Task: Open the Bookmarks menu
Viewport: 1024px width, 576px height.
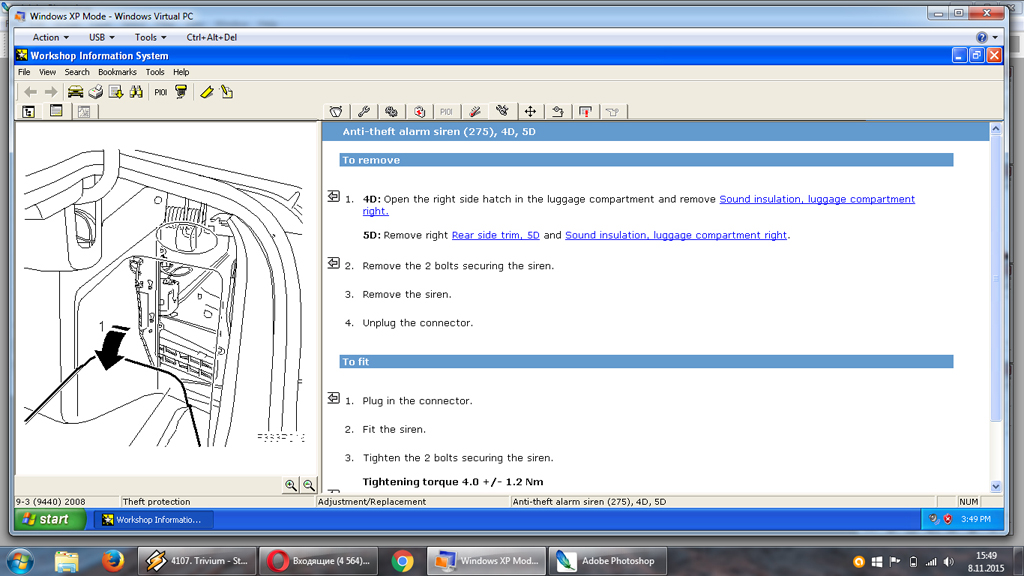Action: tap(117, 72)
